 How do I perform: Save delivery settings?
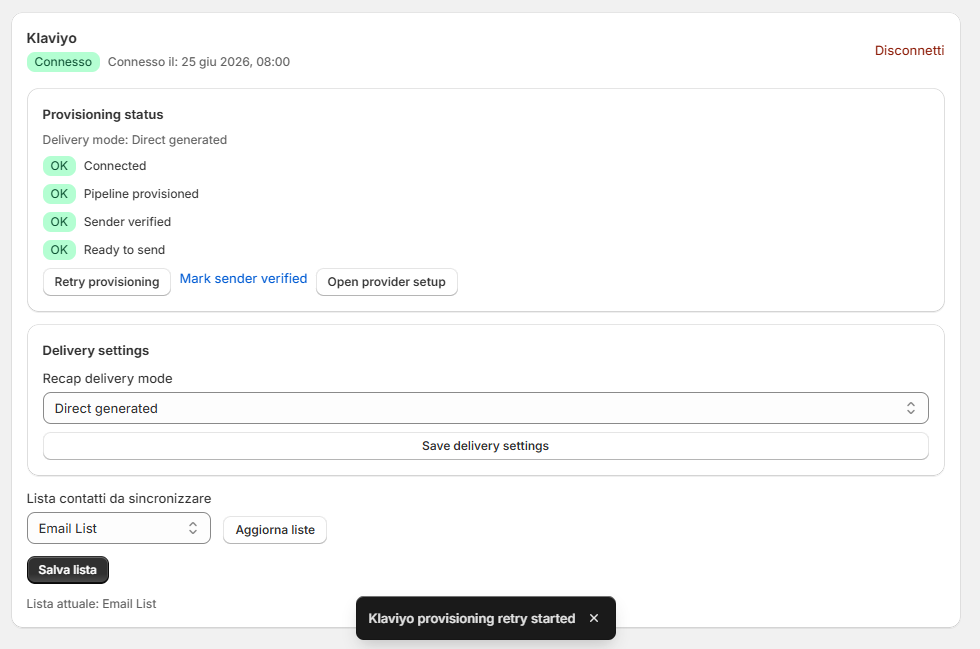pos(486,446)
